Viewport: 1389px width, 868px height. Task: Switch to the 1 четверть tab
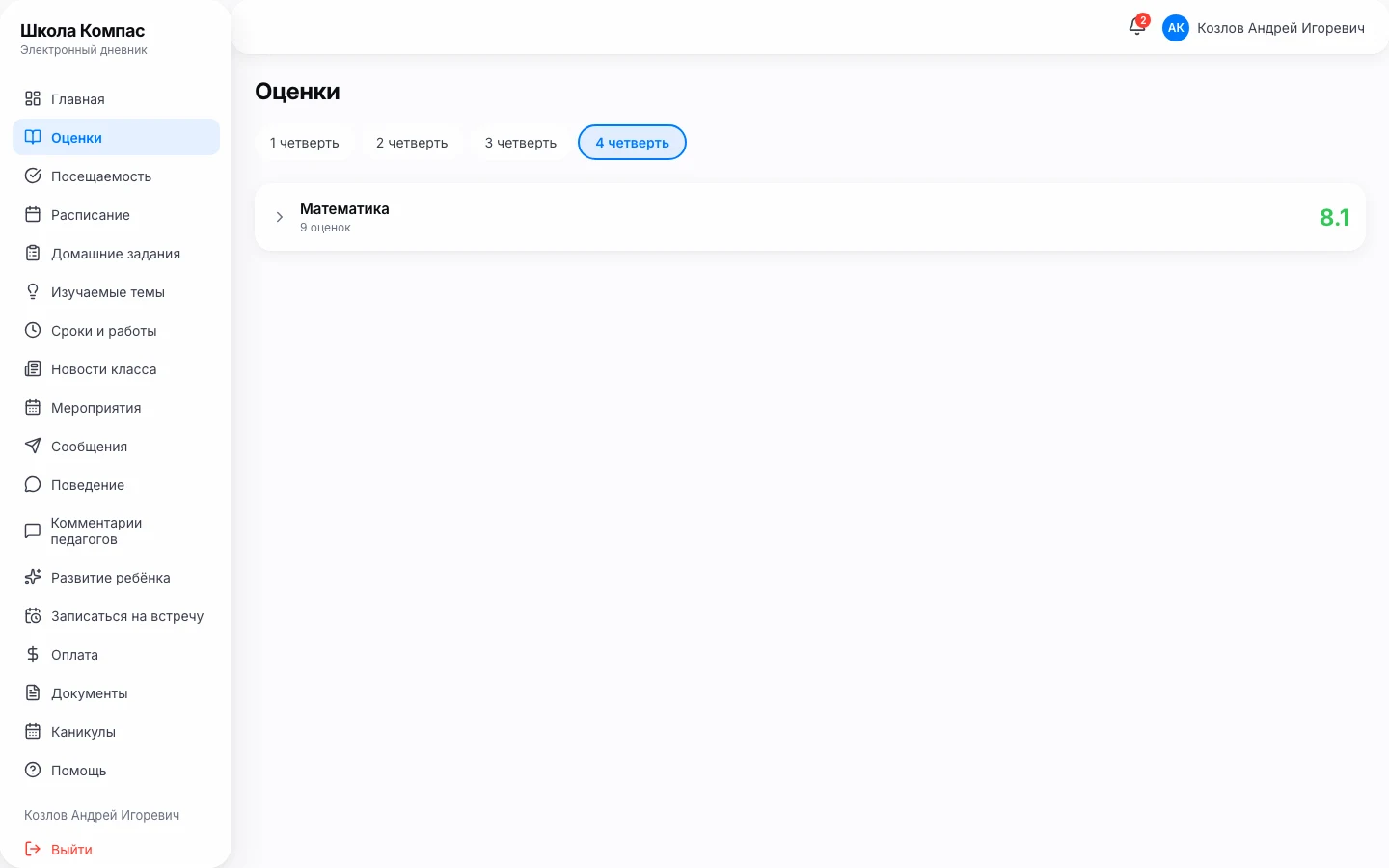[x=305, y=143]
